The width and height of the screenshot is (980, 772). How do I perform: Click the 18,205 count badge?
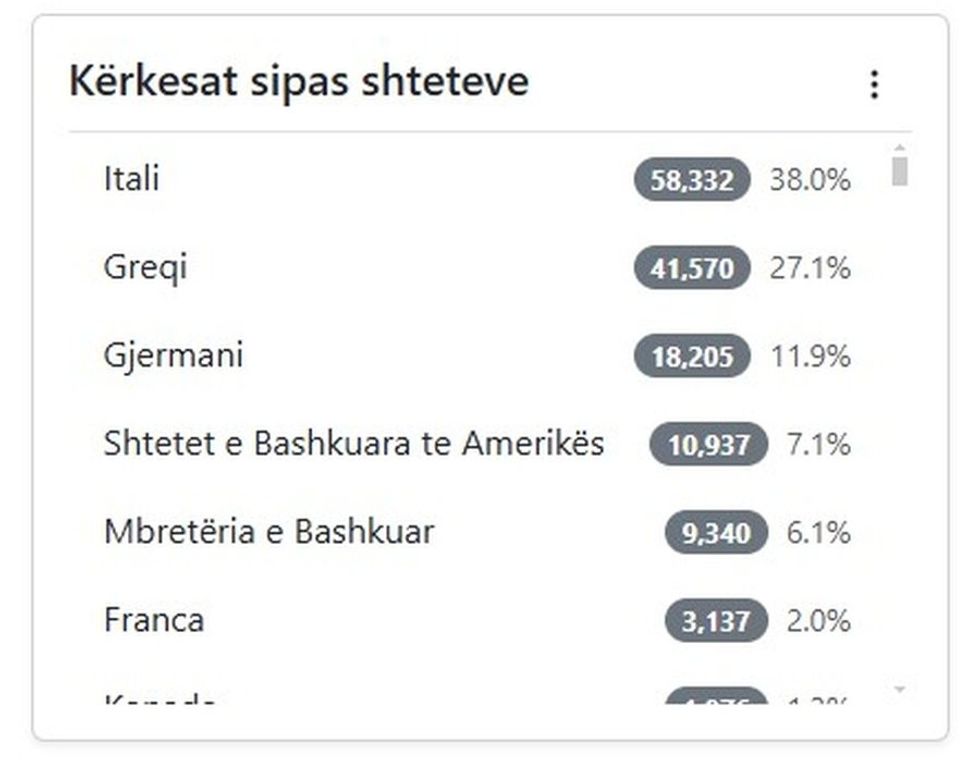[x=692, y=356]
